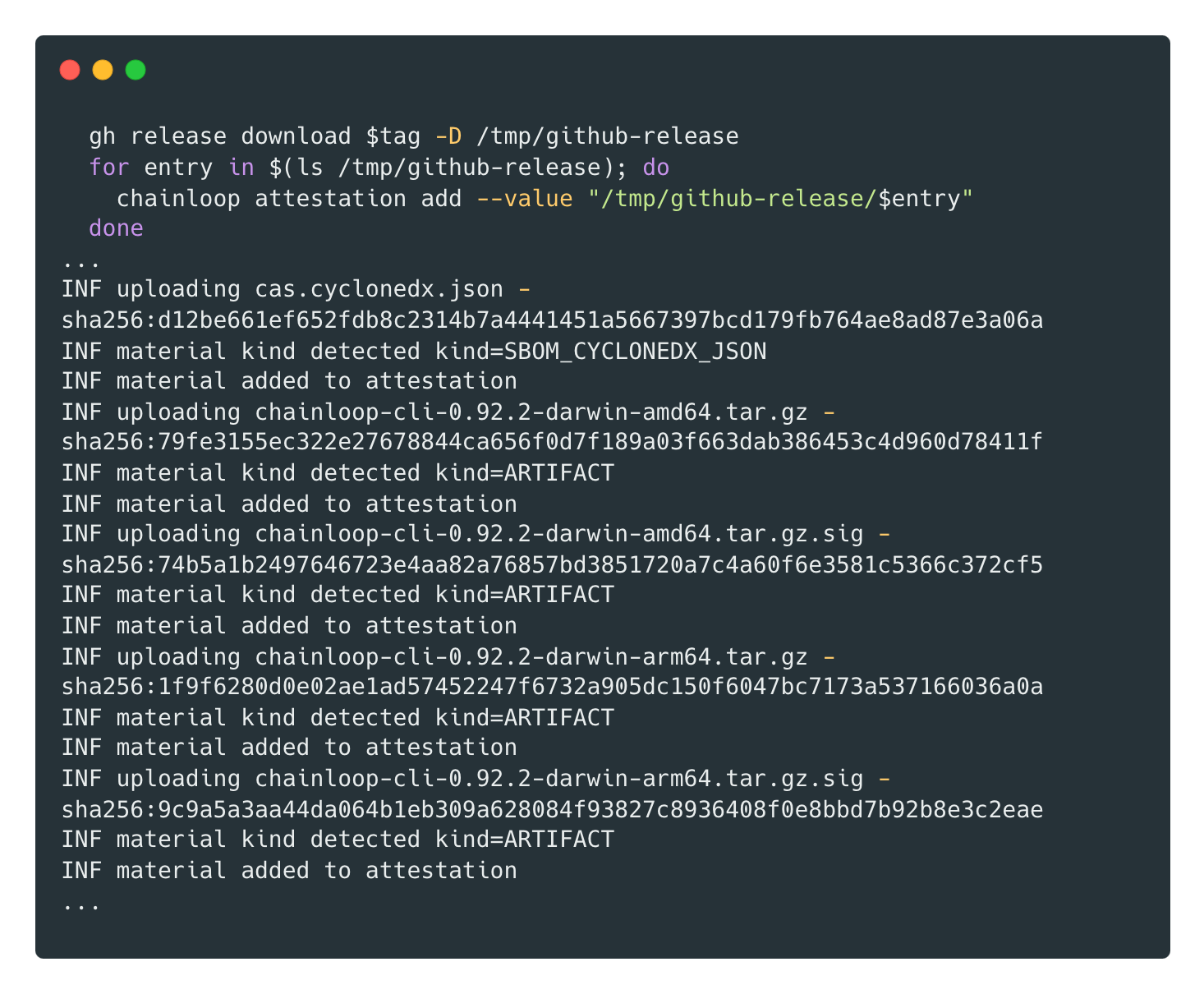Click the red close window button
The width and height of the screenshot is (1204, 994).
point(70,71)
